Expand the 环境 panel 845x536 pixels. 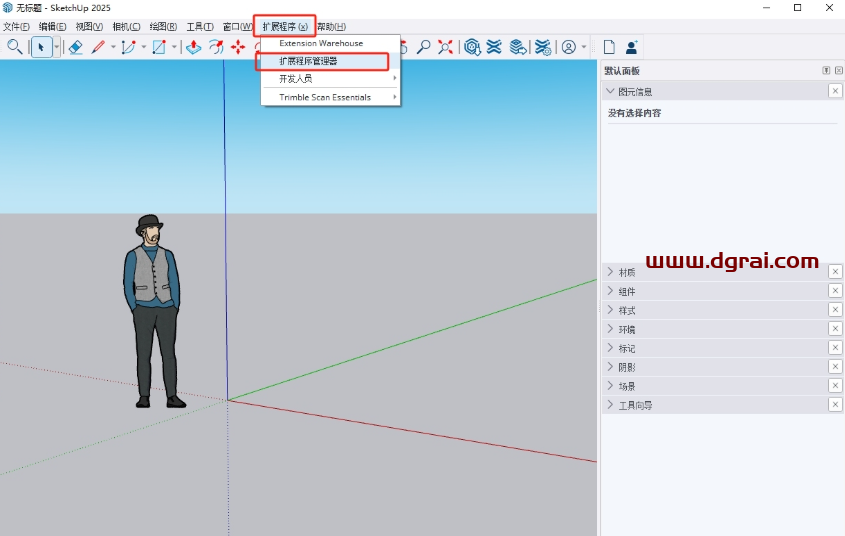click(x=610, y=329)
